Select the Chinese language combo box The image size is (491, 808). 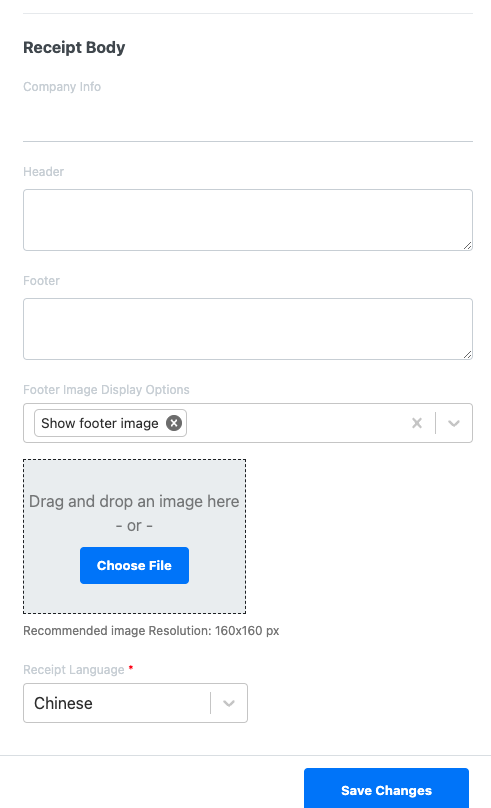[136, 703]
